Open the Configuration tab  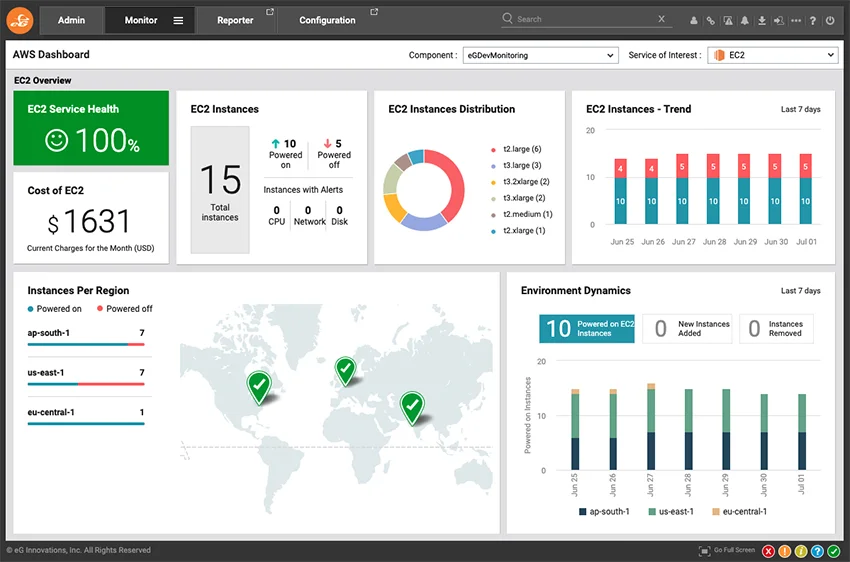click(327, 20)
